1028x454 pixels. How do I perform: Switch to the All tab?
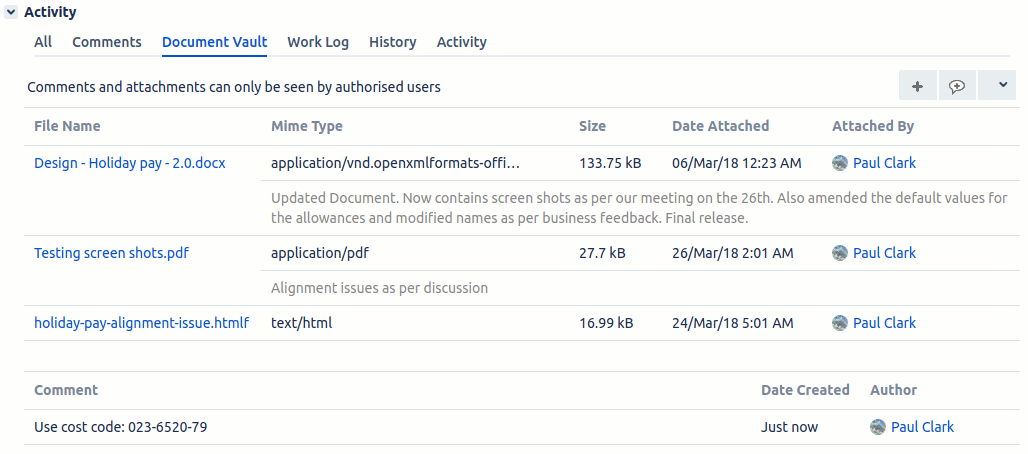43,42
